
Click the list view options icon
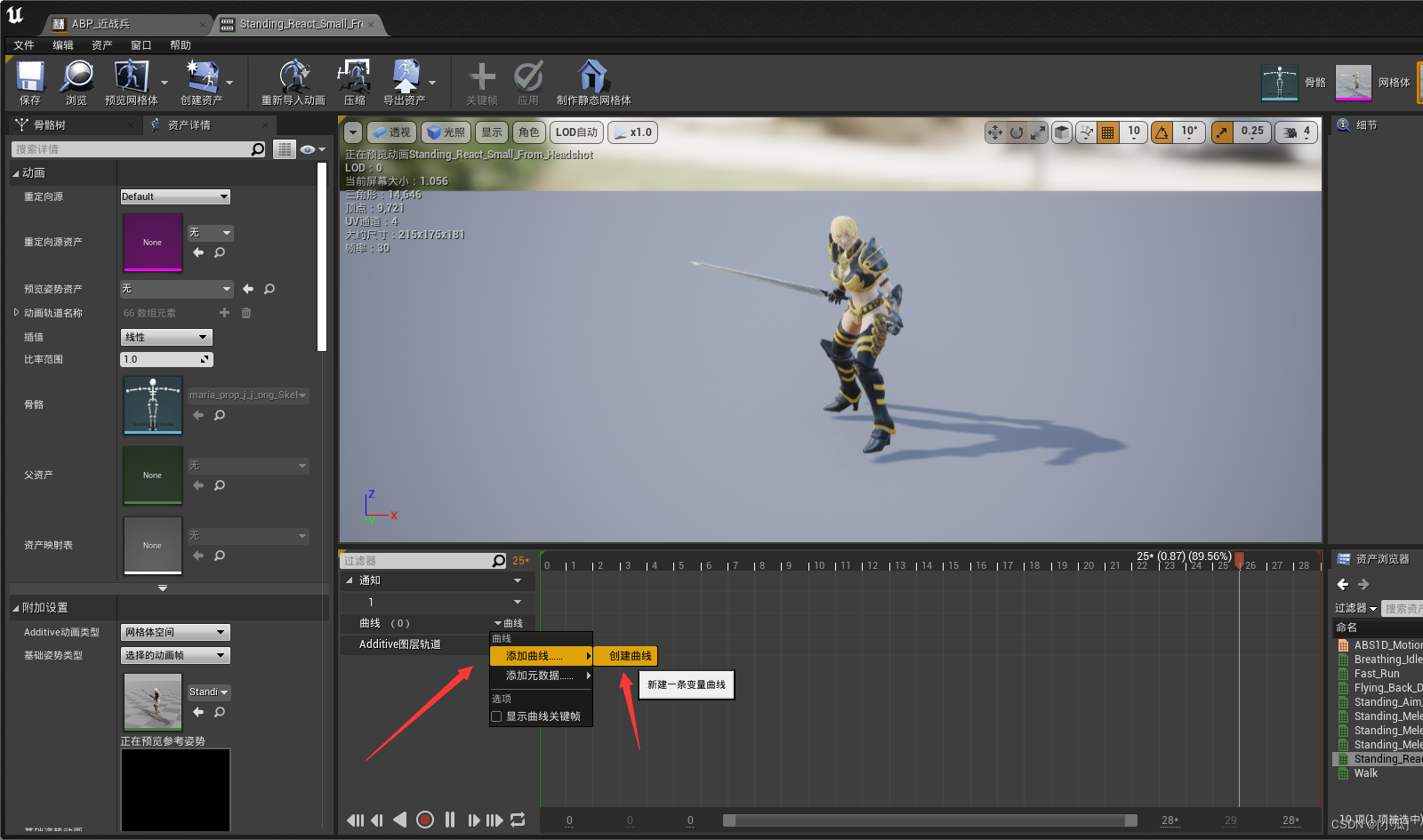[x=285, y=149]
